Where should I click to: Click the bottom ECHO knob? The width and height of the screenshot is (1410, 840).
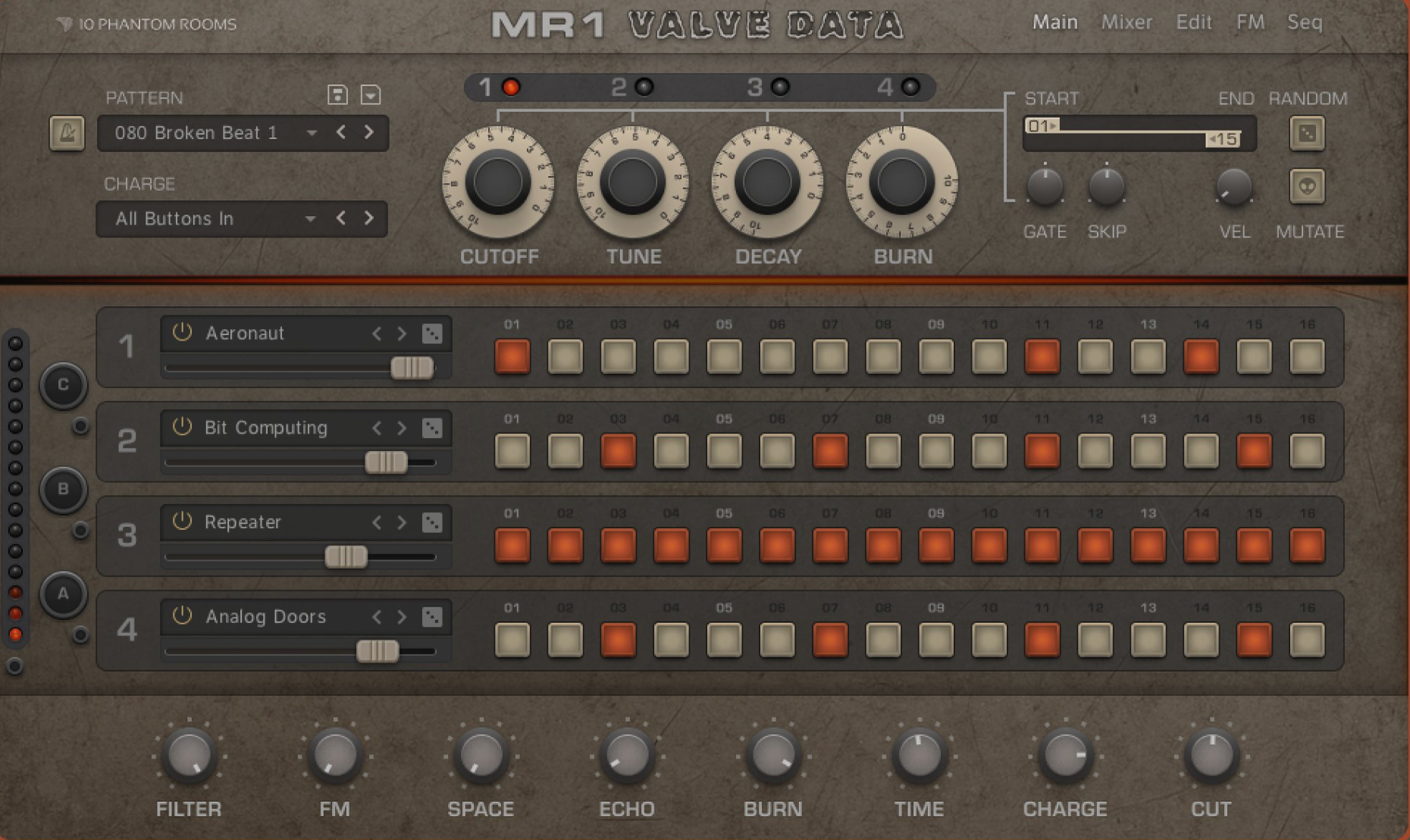click(626, 756)
